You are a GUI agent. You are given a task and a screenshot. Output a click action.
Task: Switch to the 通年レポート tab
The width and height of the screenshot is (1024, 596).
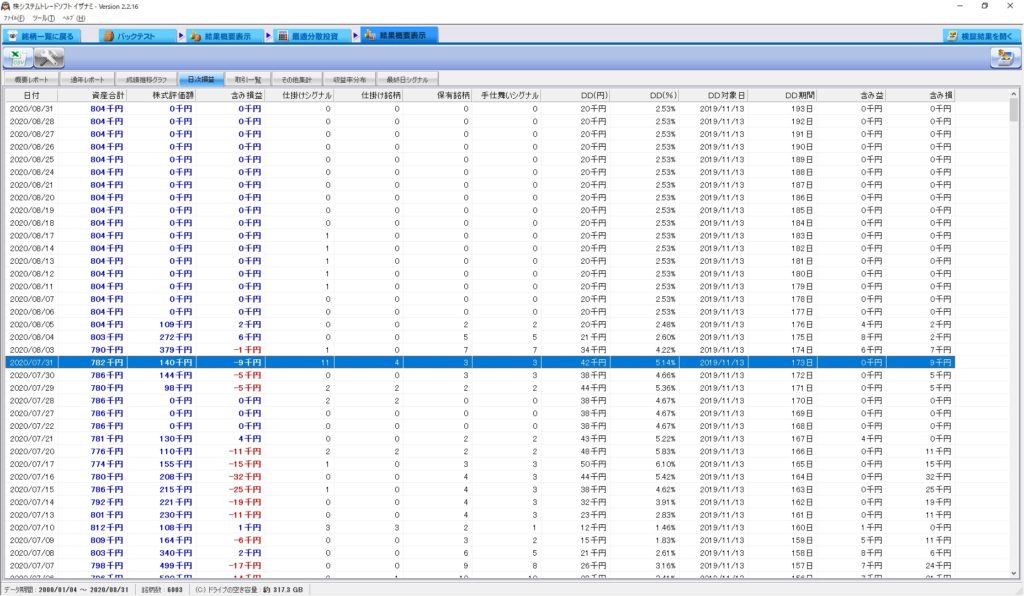87,78
